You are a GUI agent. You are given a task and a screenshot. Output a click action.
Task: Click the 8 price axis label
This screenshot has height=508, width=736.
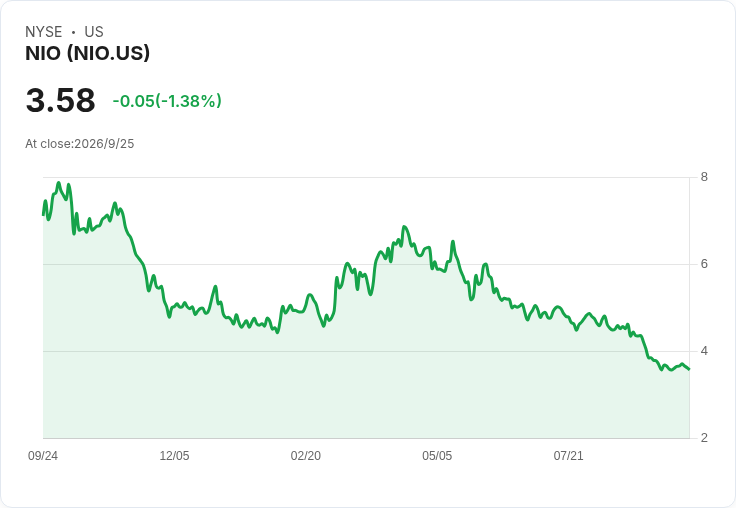click(704, 177)
